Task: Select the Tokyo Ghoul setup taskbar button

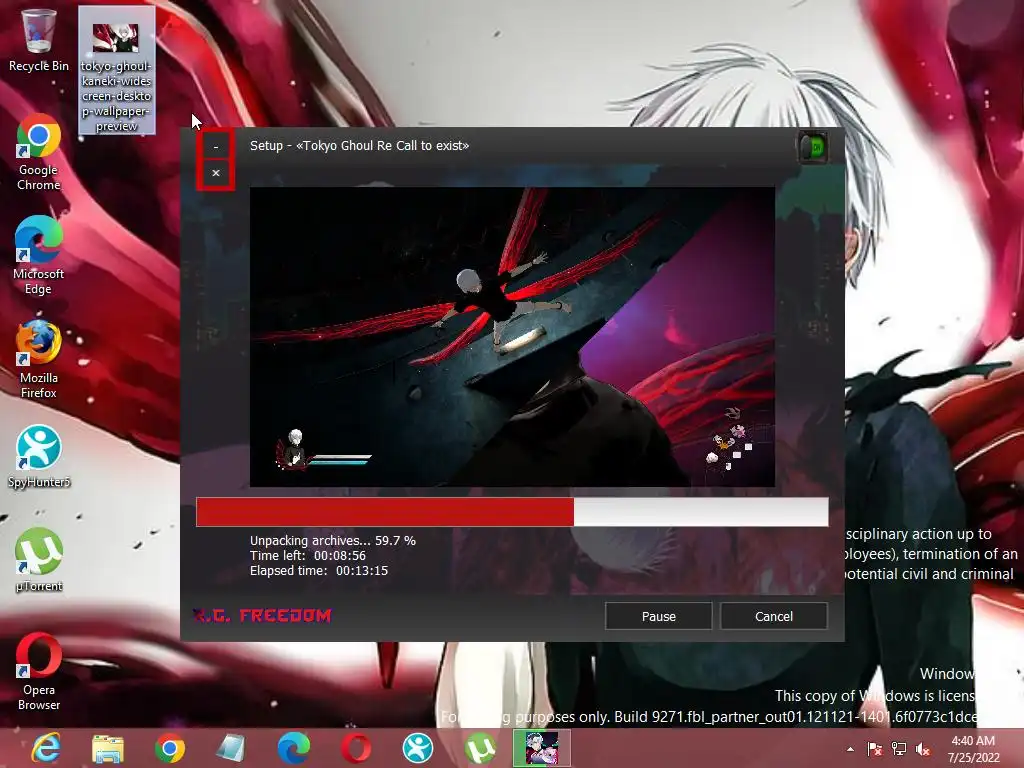Action: [x=541, y=748]
